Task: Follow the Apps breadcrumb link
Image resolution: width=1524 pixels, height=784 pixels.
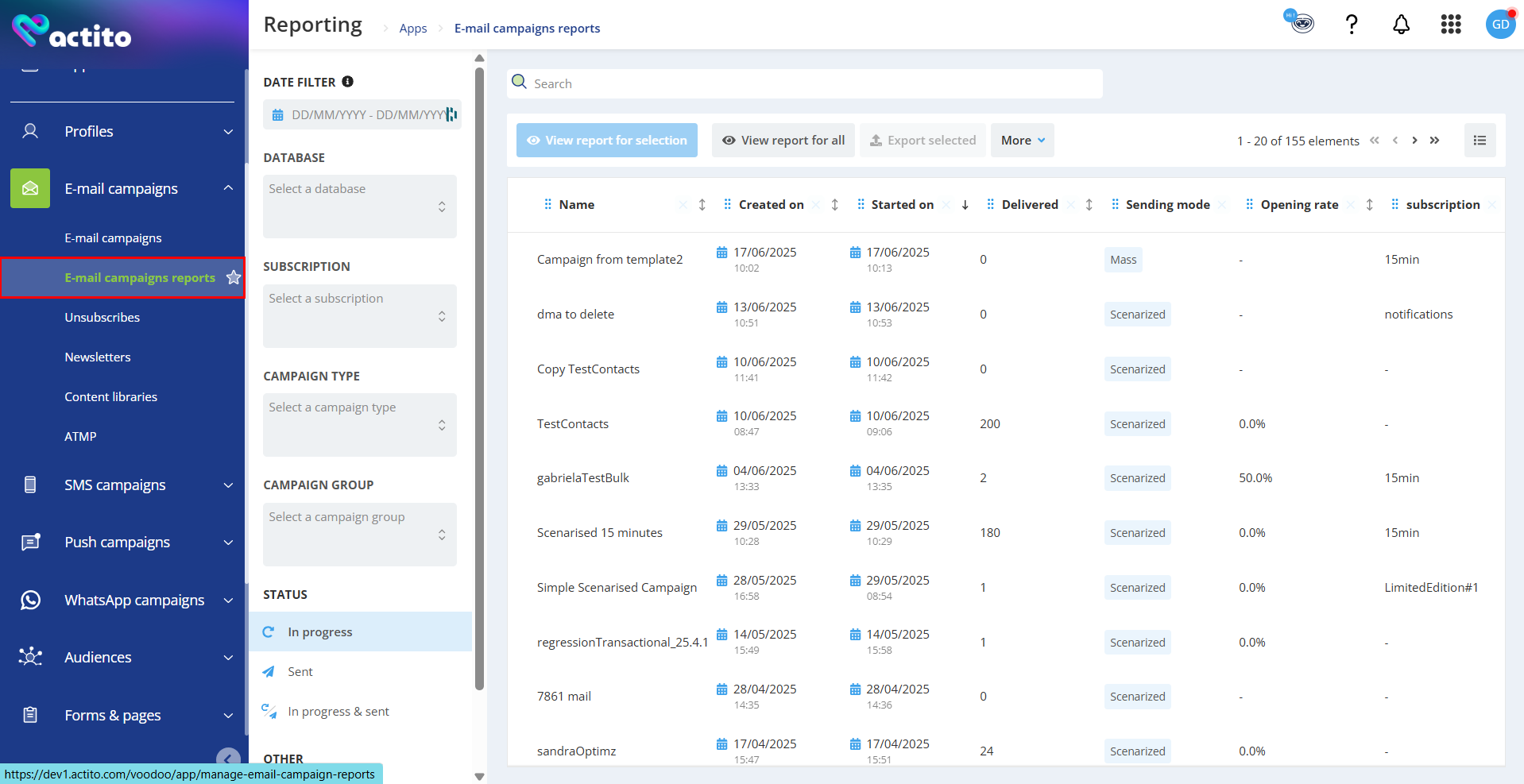Action: coord(413,29)
